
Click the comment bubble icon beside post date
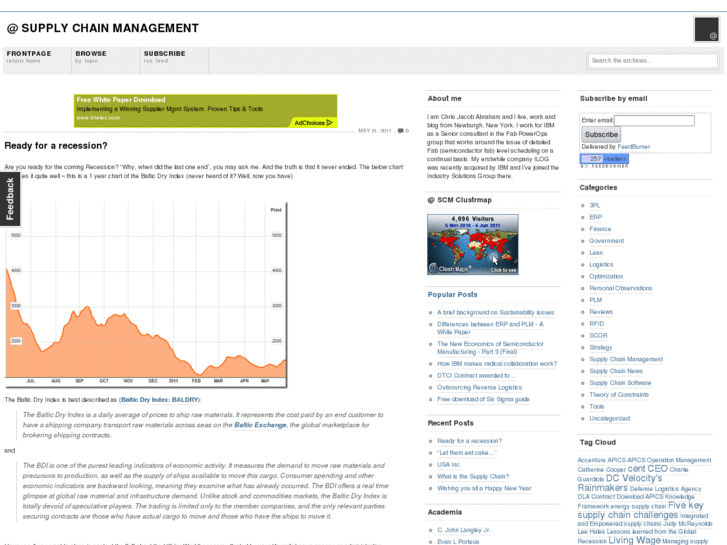402,131
